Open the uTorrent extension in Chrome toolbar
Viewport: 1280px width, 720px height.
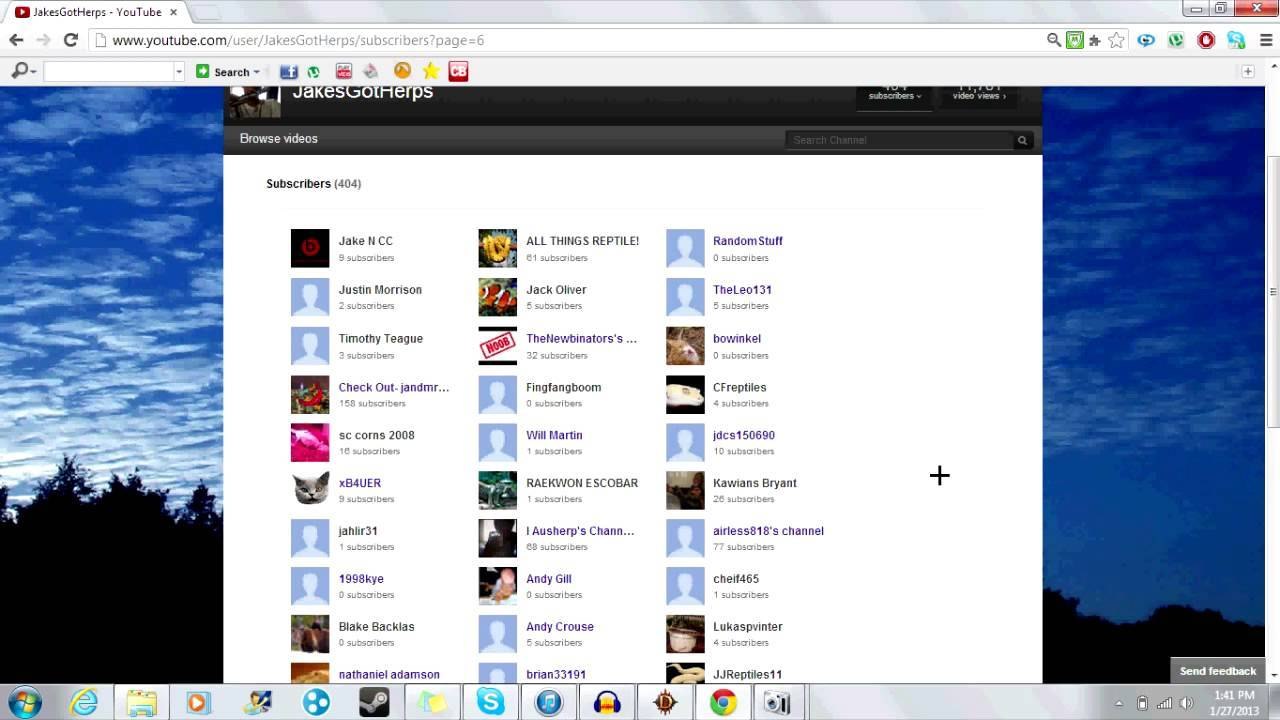tap(1176, 40)
